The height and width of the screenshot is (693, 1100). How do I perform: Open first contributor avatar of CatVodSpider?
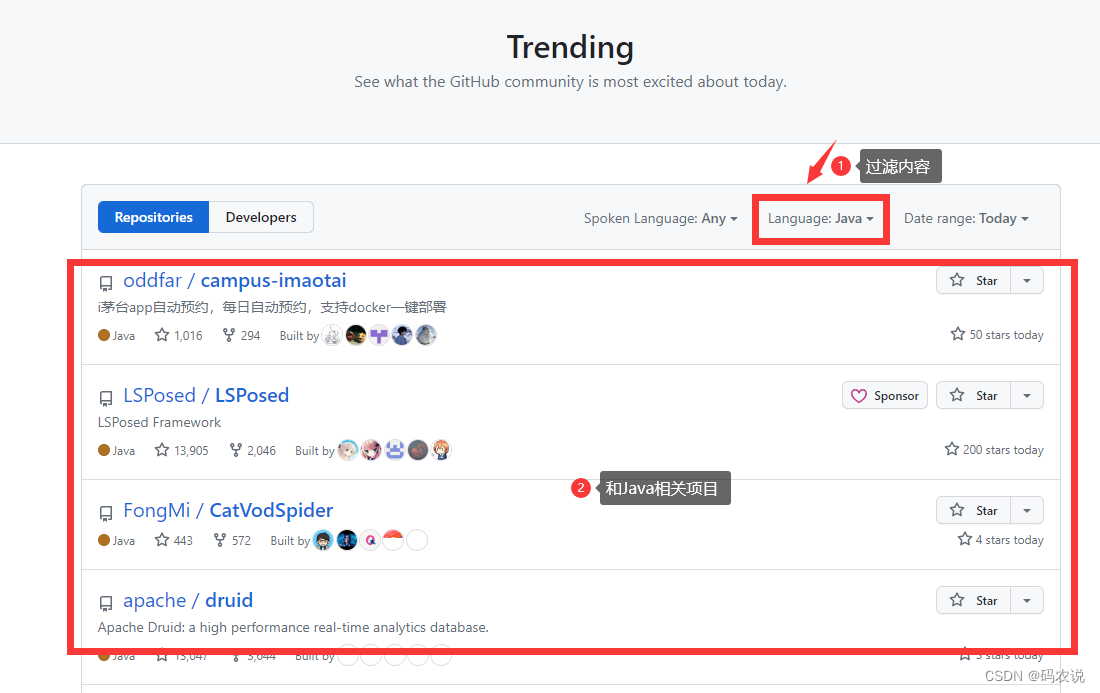click(323, 540)
